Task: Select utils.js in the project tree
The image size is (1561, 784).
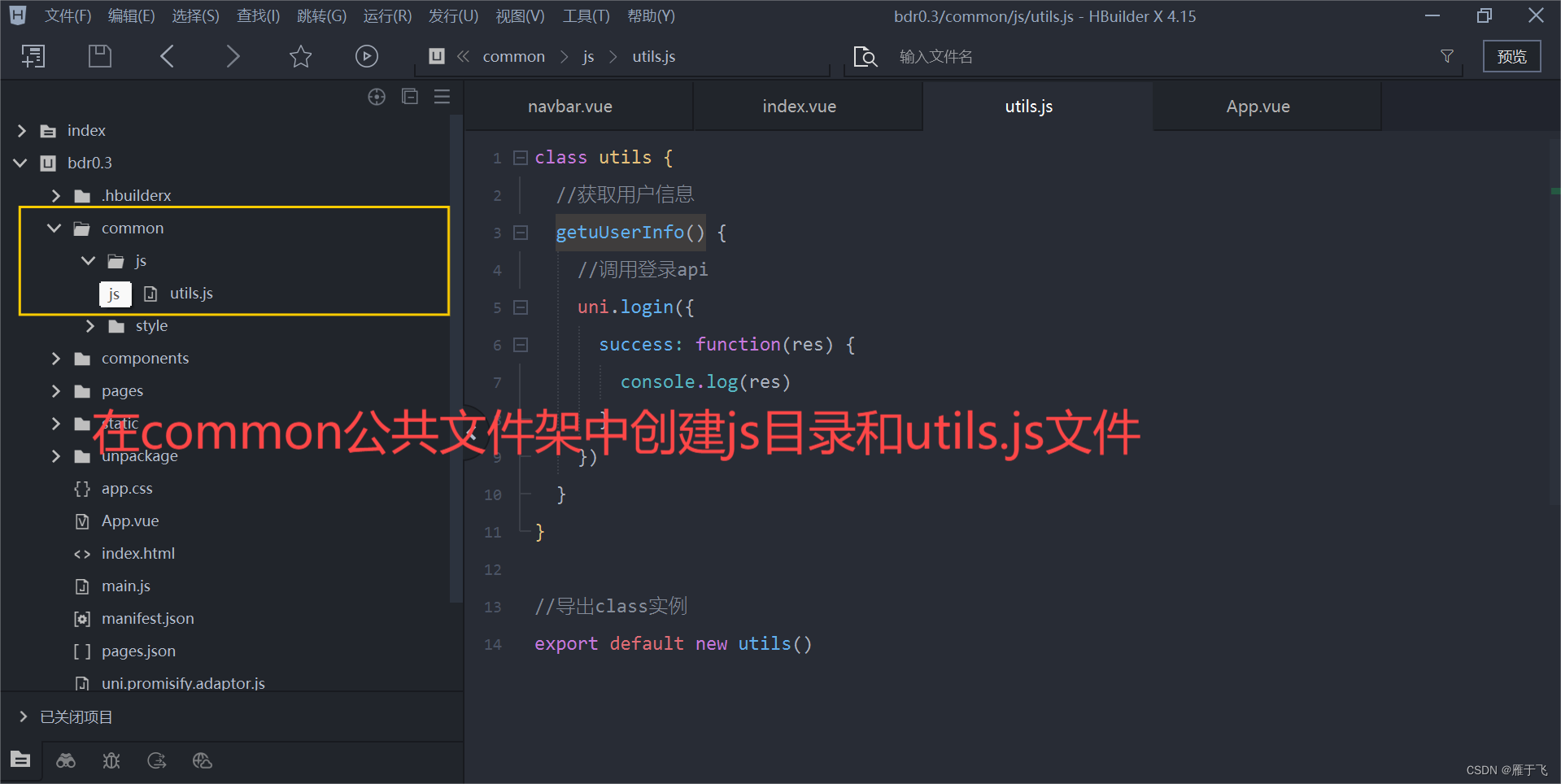Action: pos(191,294)
